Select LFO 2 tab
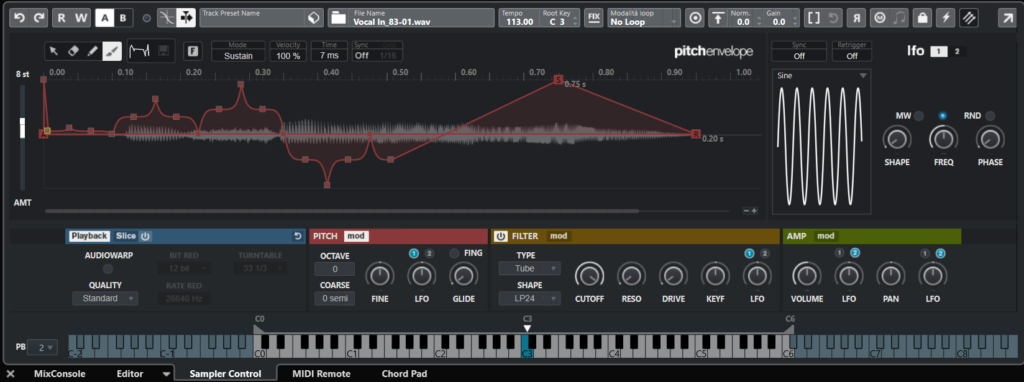 tap(957, 52)
